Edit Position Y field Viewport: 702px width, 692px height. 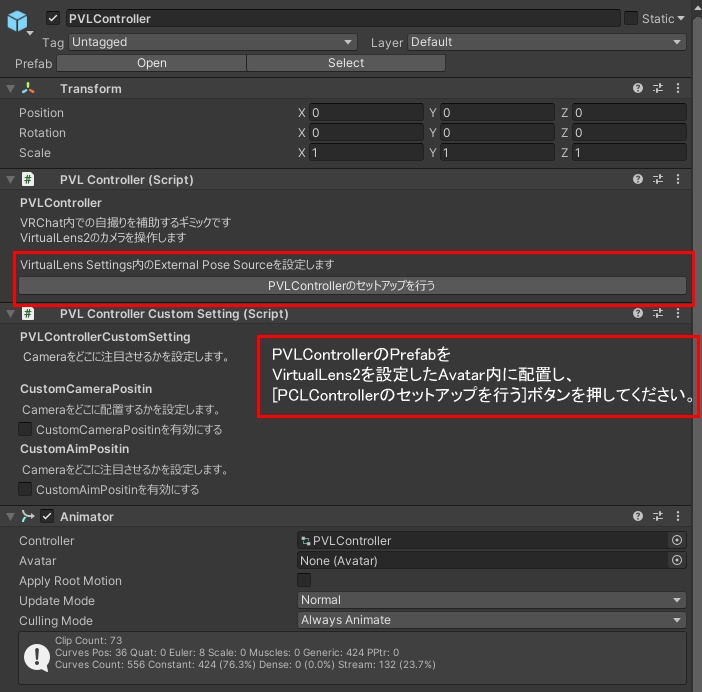(x=497, y=112)
